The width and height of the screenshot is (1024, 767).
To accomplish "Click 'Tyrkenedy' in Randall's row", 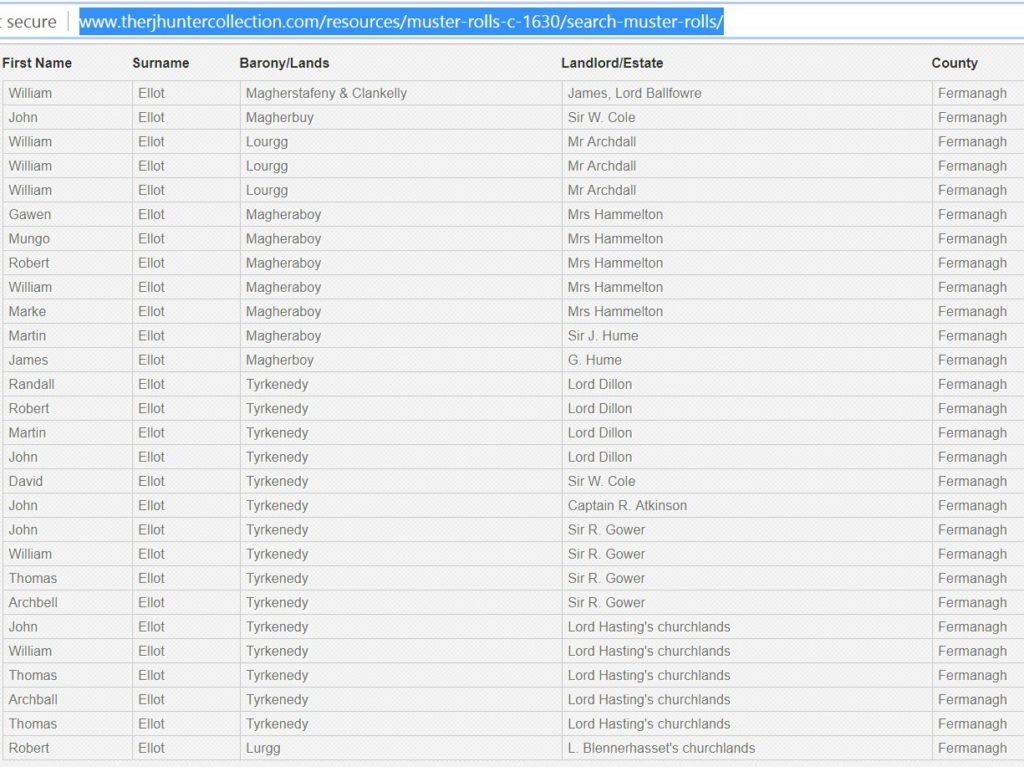I will (277, 384).
